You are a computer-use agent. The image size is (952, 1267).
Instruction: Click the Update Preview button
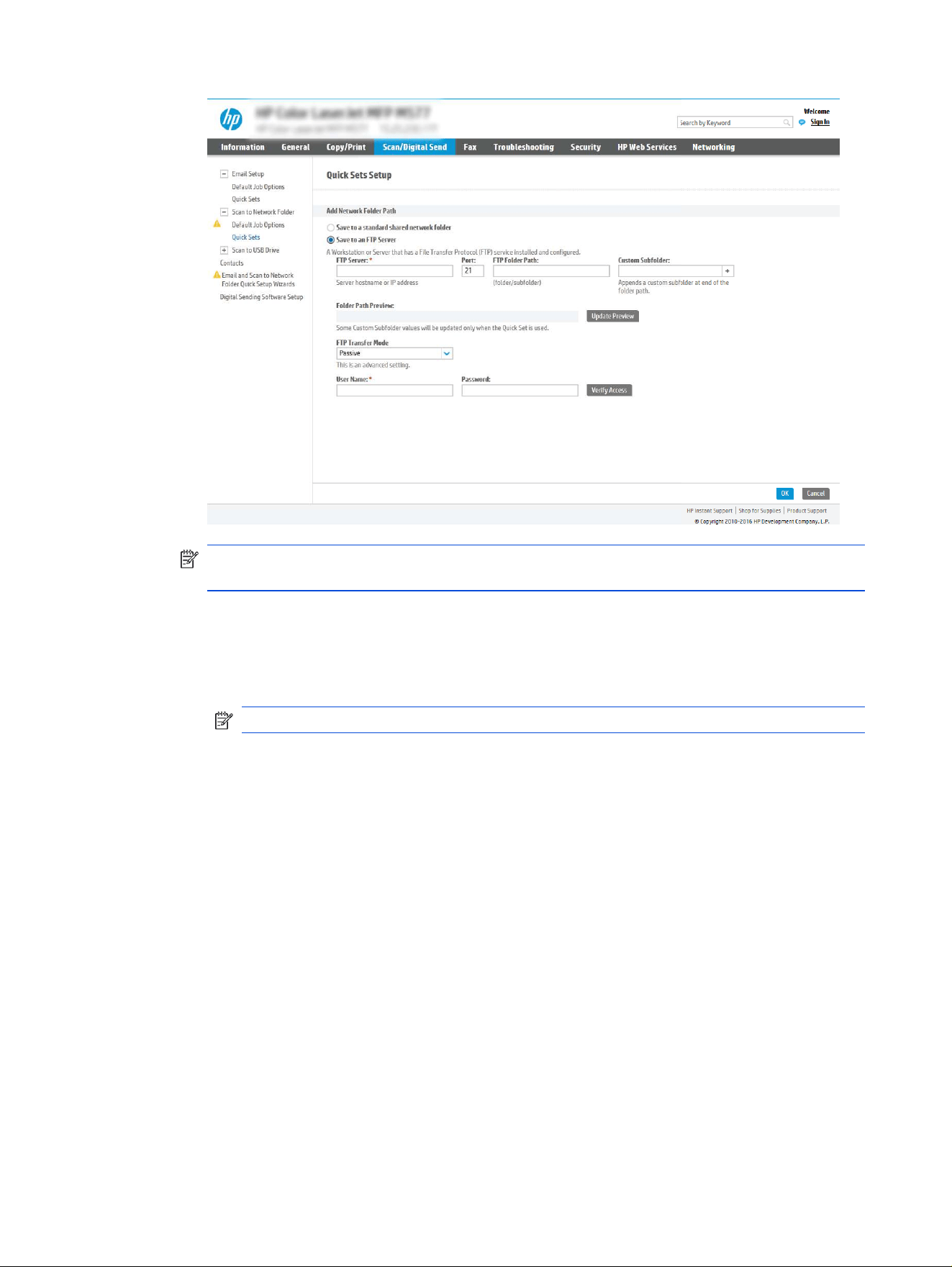click(x=612, y=317)
